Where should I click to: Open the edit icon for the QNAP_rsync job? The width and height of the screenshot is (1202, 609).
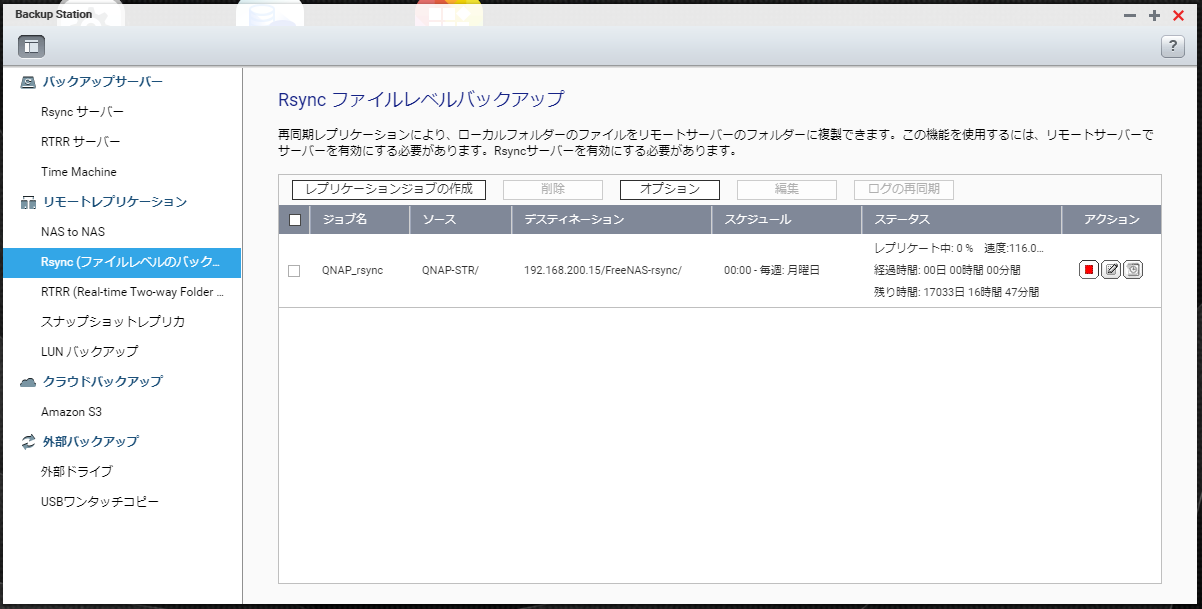click(x=1111, y=270)
